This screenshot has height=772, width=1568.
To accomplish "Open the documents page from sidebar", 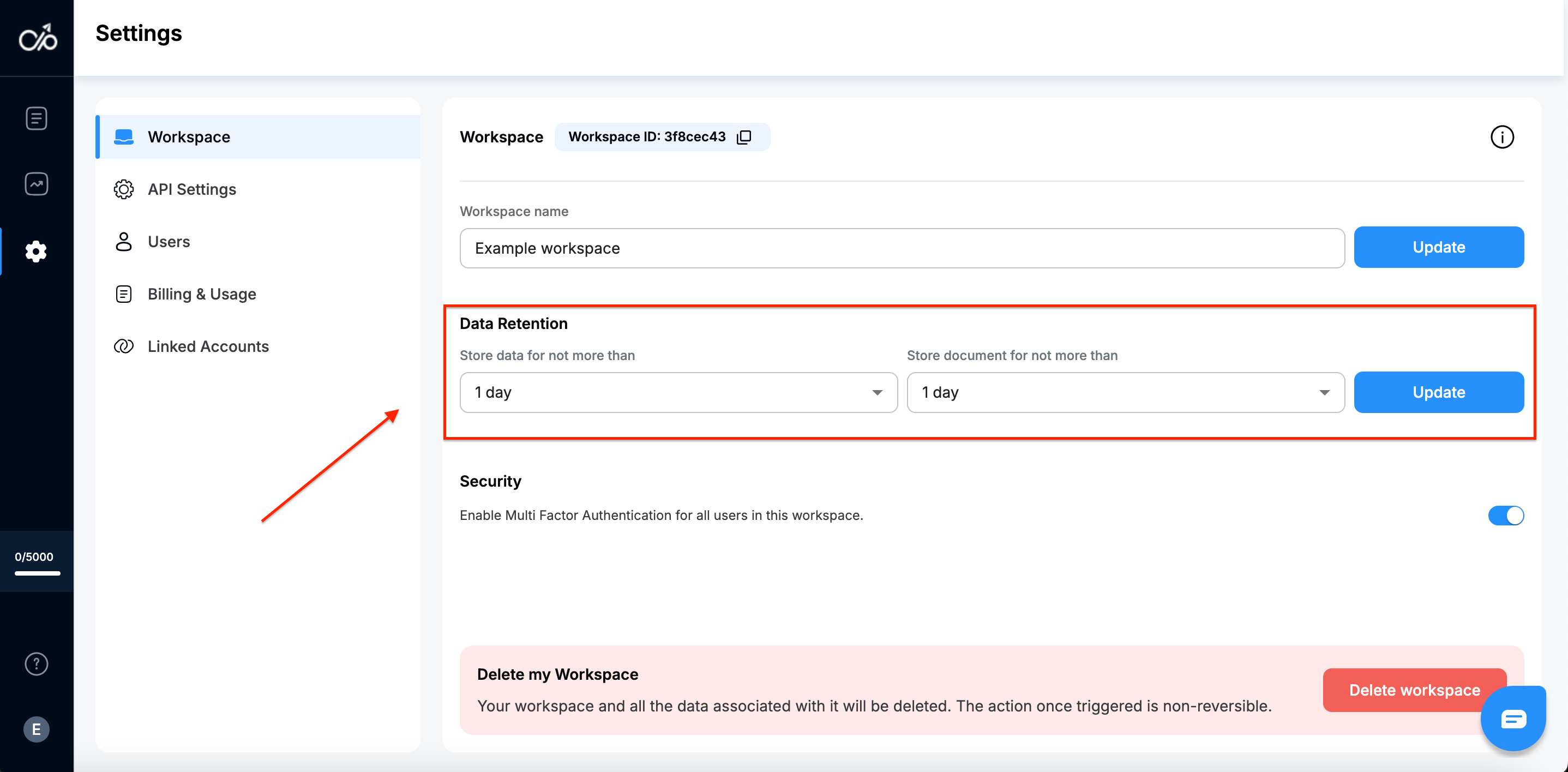I will 37,118.
